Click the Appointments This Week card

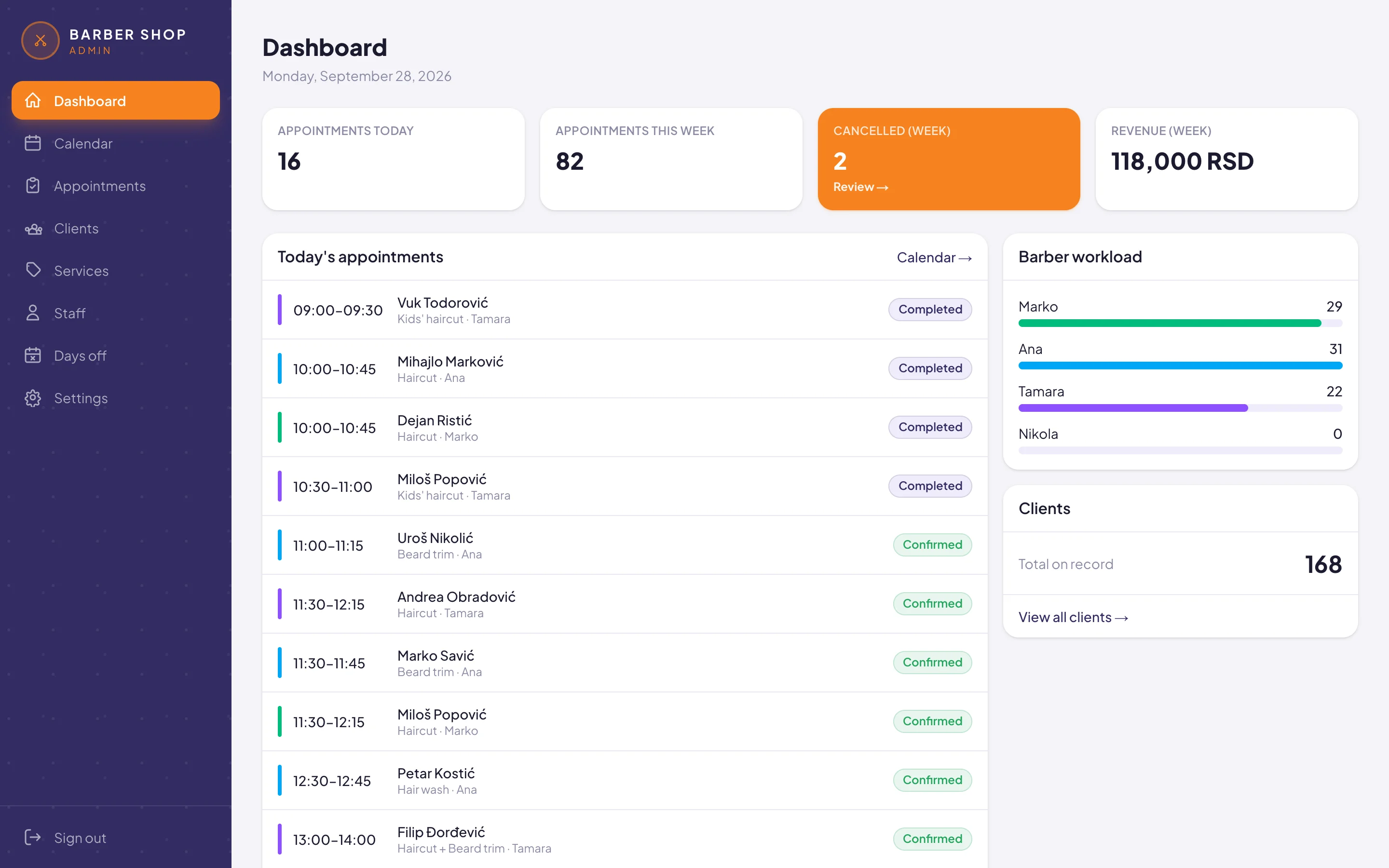[x=671, y=159]
